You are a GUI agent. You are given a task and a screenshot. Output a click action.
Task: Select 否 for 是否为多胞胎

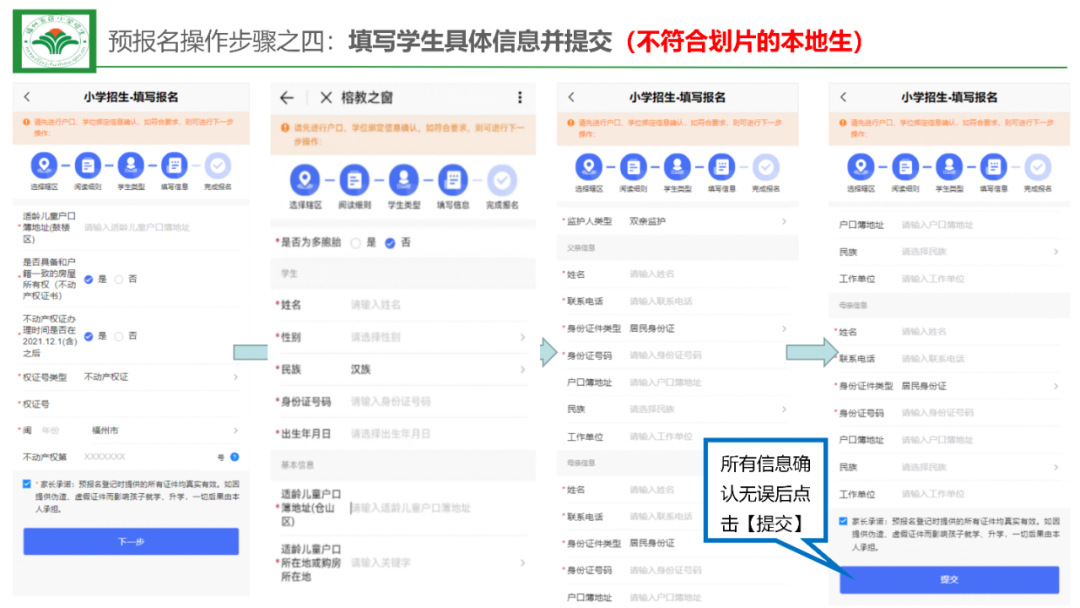pyautogui.click(x=390, y=242)
